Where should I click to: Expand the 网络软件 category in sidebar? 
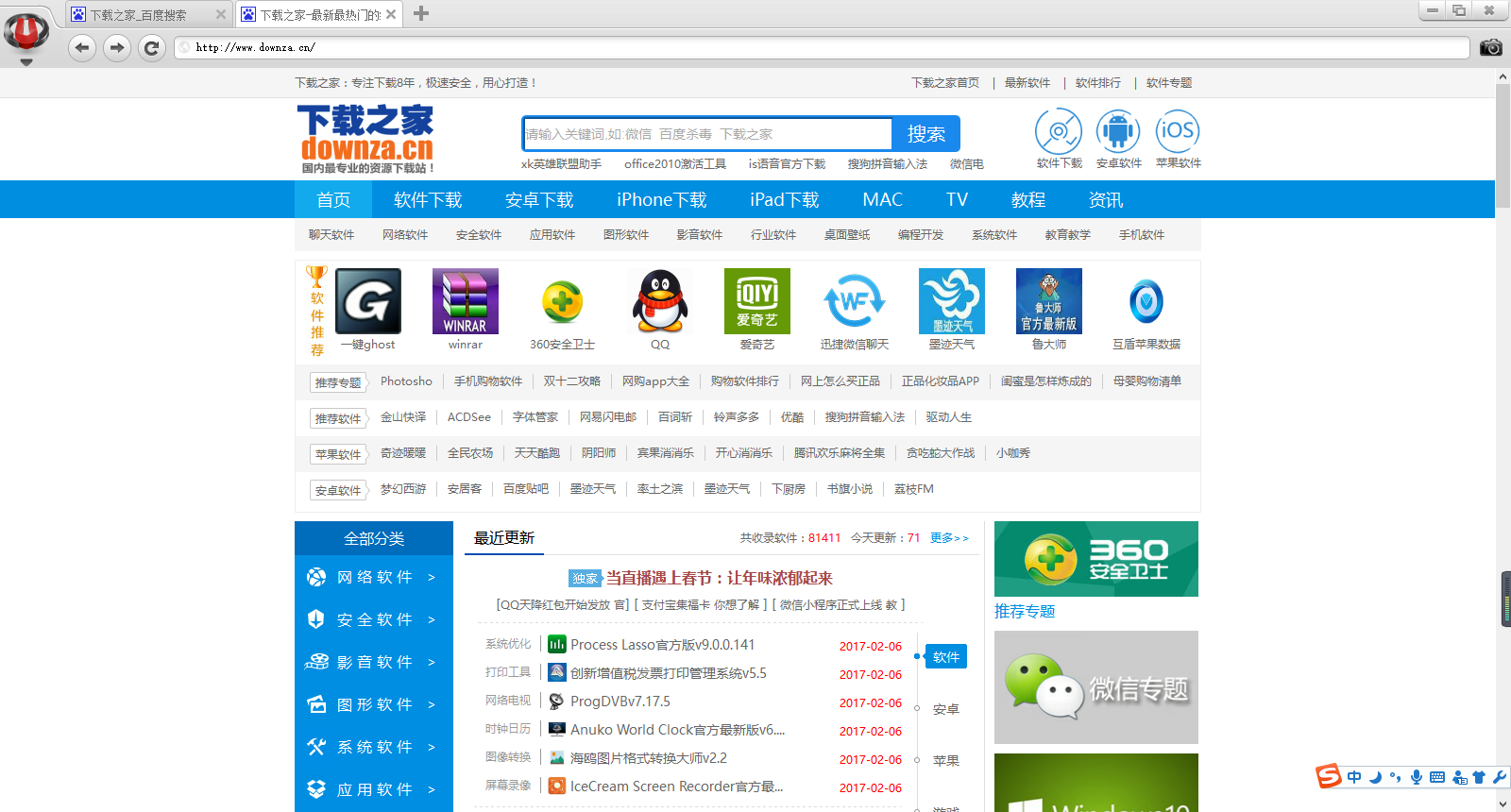pos(374,577)
